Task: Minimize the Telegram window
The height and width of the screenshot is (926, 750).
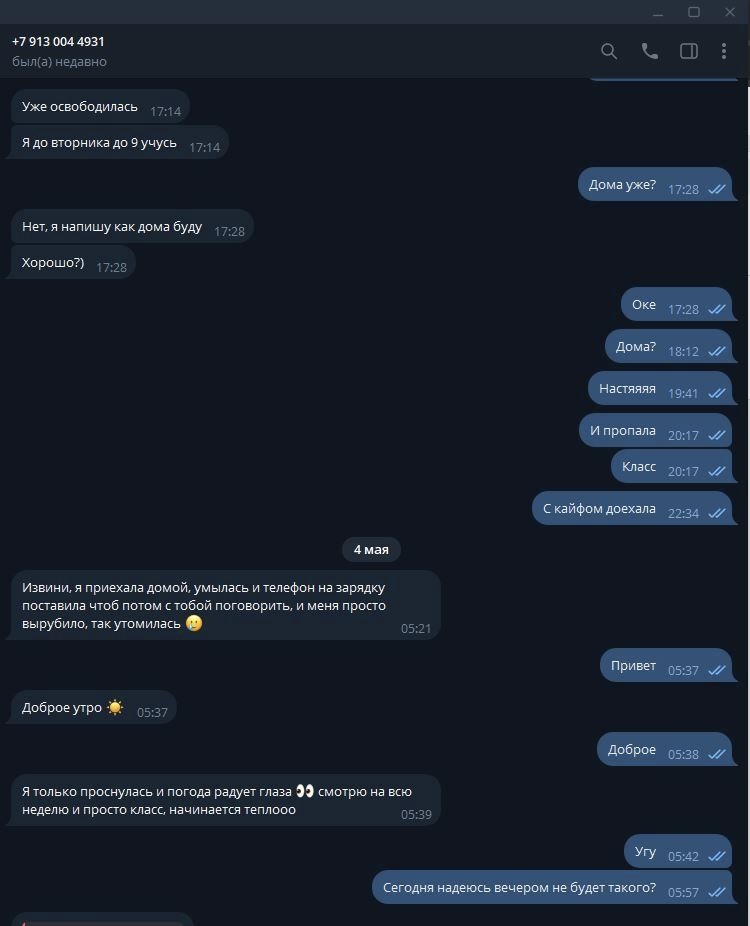Action: [658, 12]
